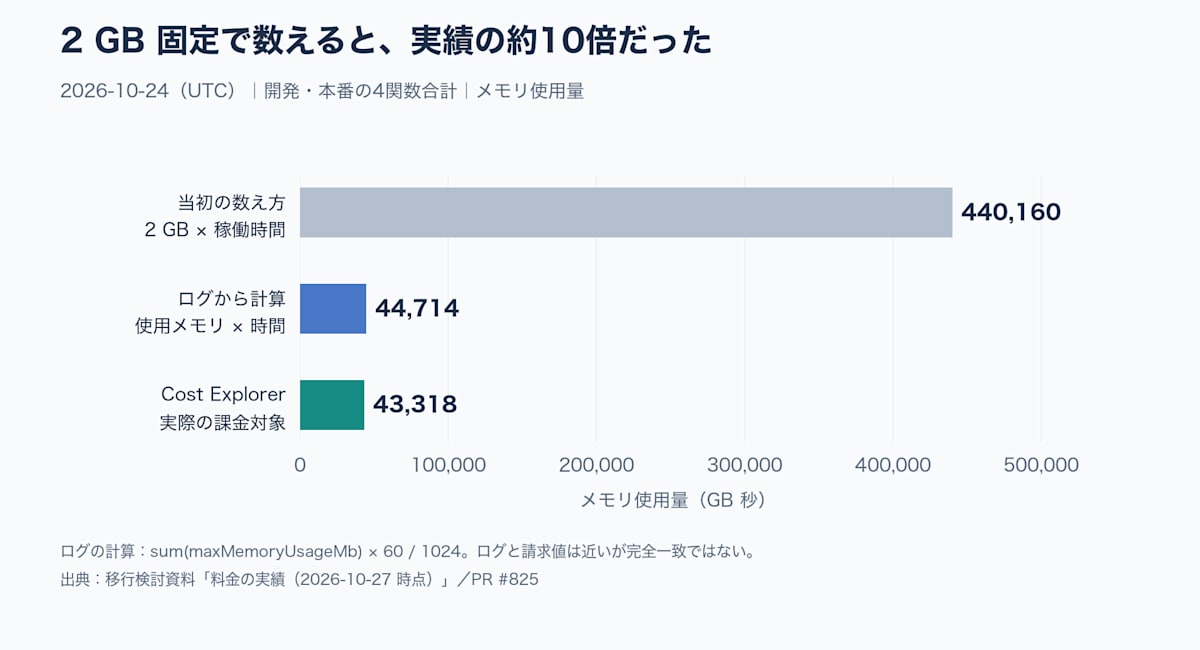Click the value label 43,318
1200x650 pixels.
[x=415, y=405]
